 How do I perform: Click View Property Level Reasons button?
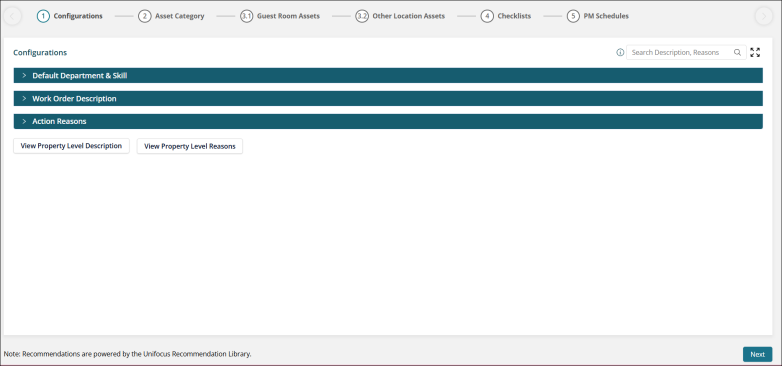(x=190, y=146)
